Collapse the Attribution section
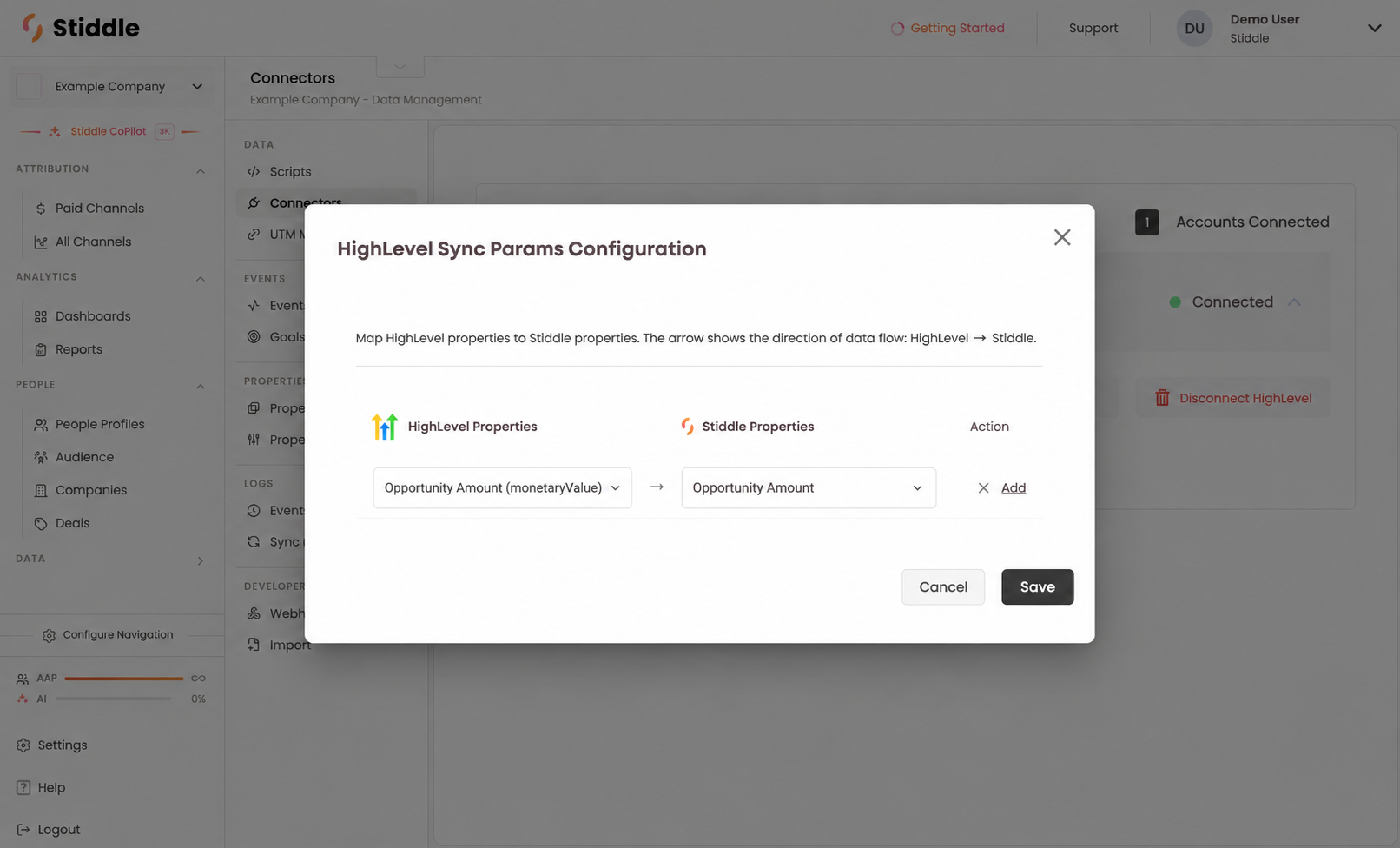 201,170
